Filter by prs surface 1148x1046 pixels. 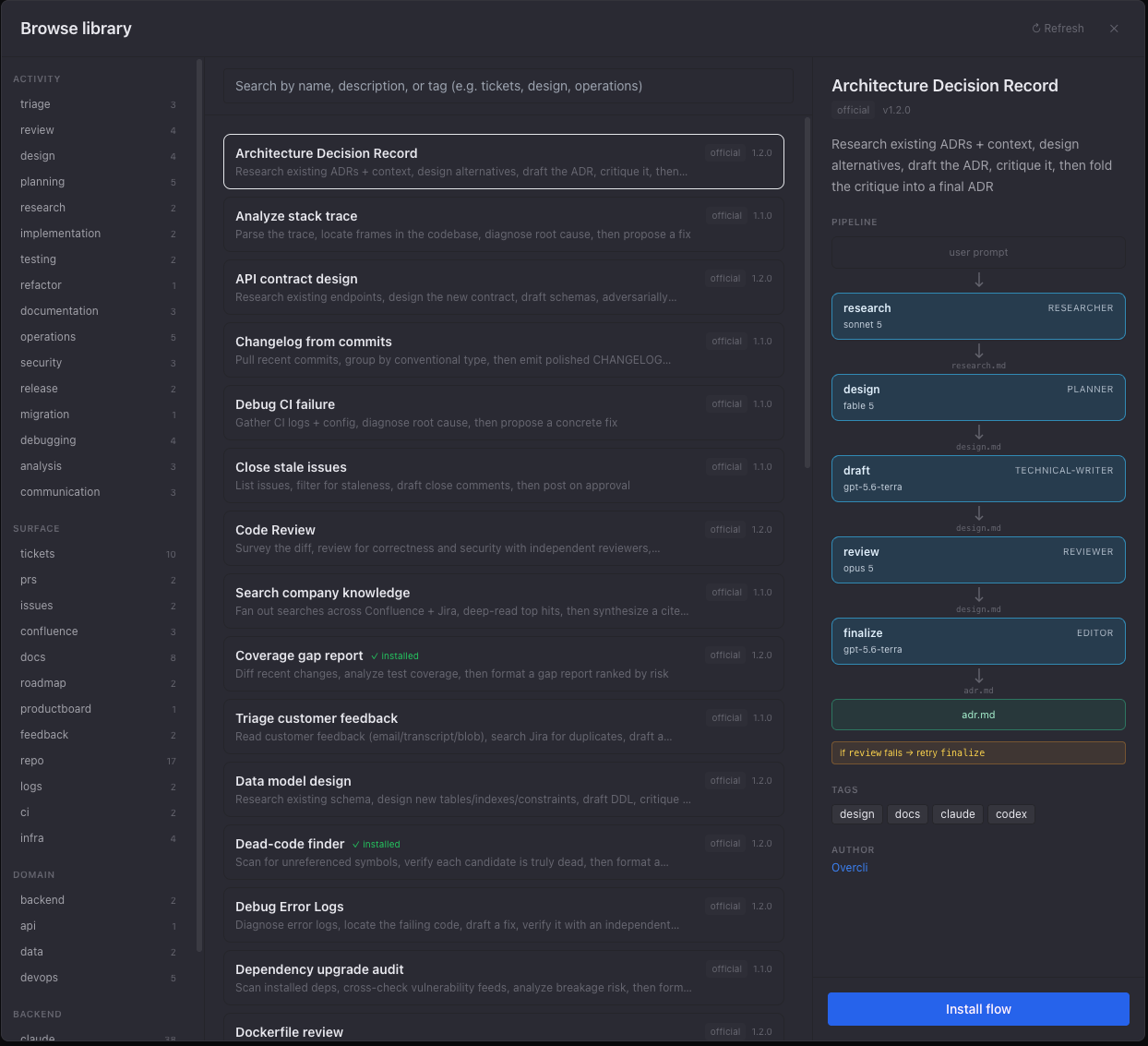[x=98, y=580]
